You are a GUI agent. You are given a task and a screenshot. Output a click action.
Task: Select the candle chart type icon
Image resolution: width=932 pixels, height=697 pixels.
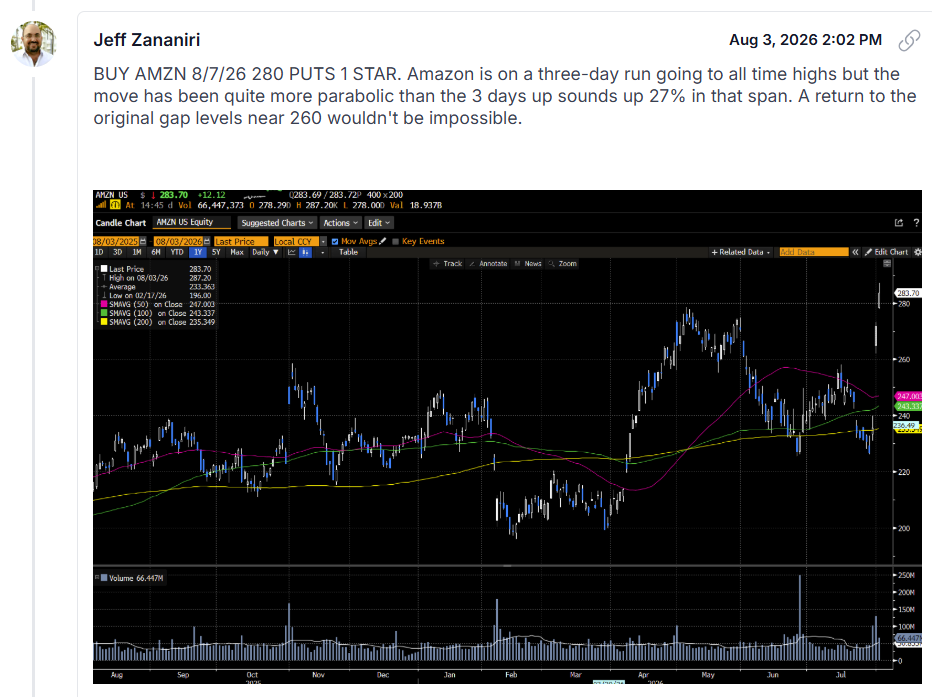[x=305, y=252]
